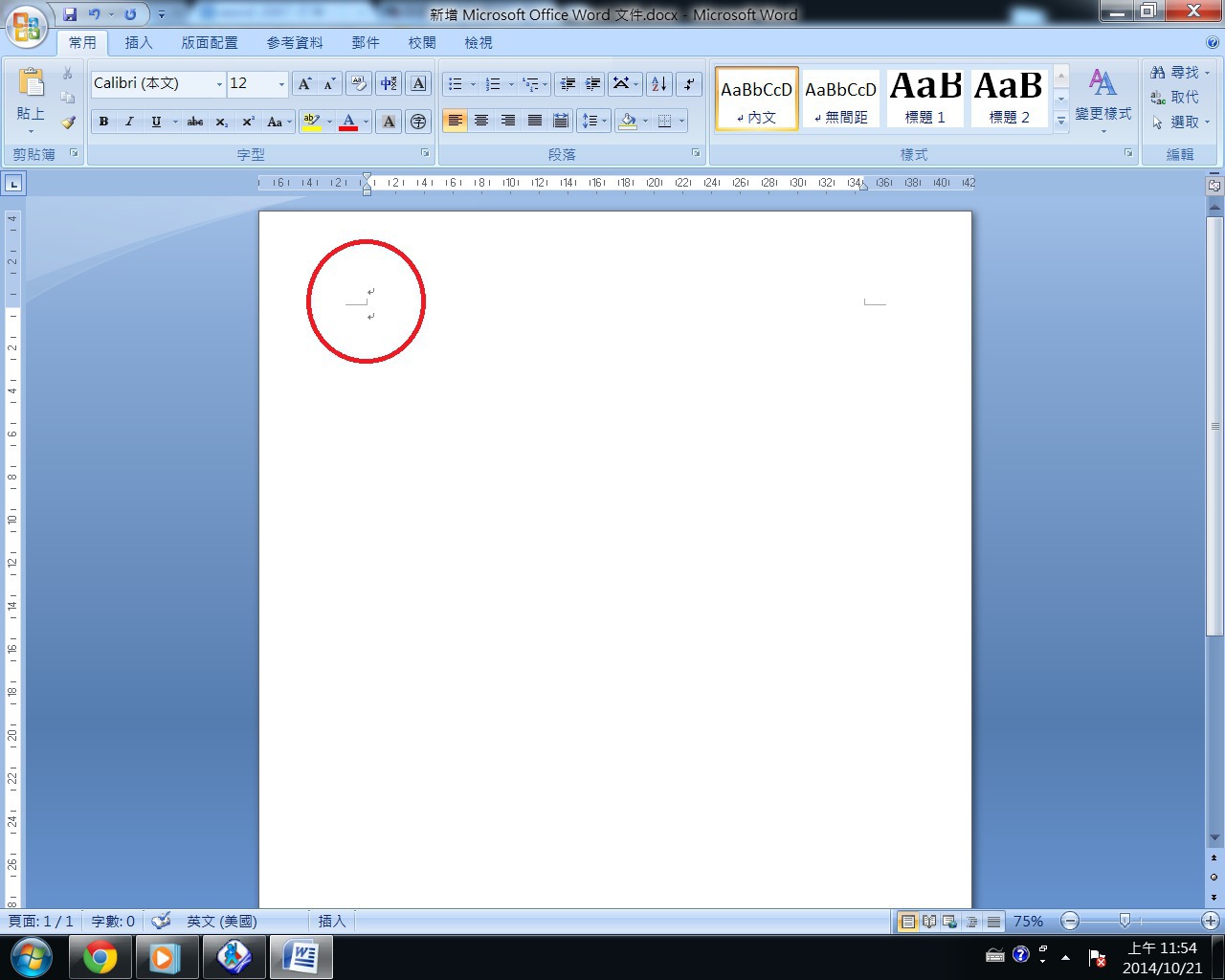The image size is (1225, 980).
Task: Click the Grow Font icon
Action: coord(303,84)
